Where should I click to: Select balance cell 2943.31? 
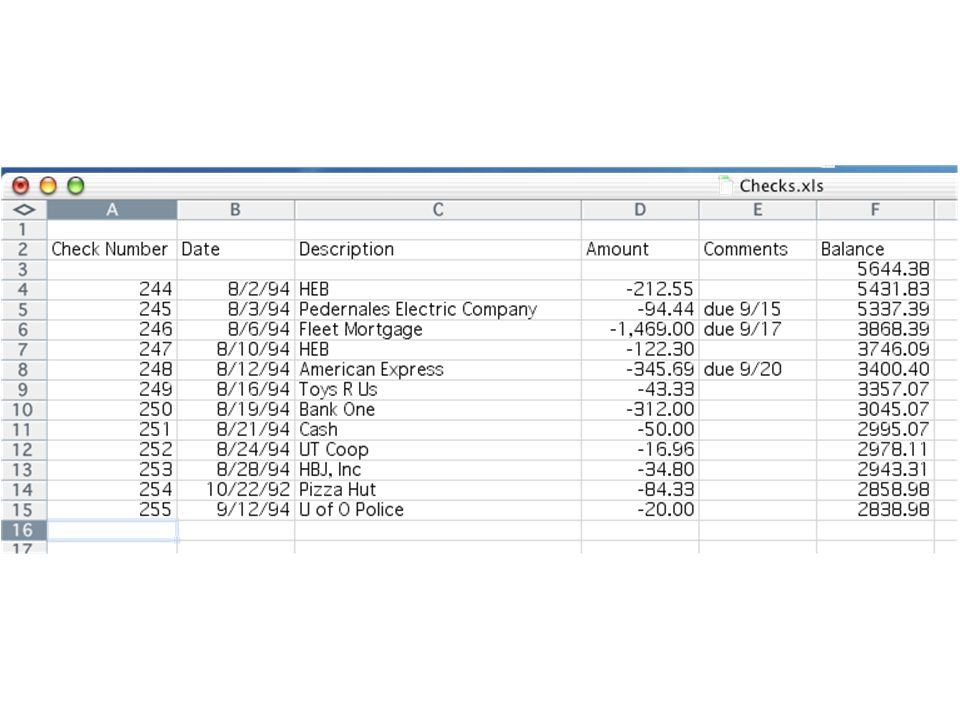875,470
